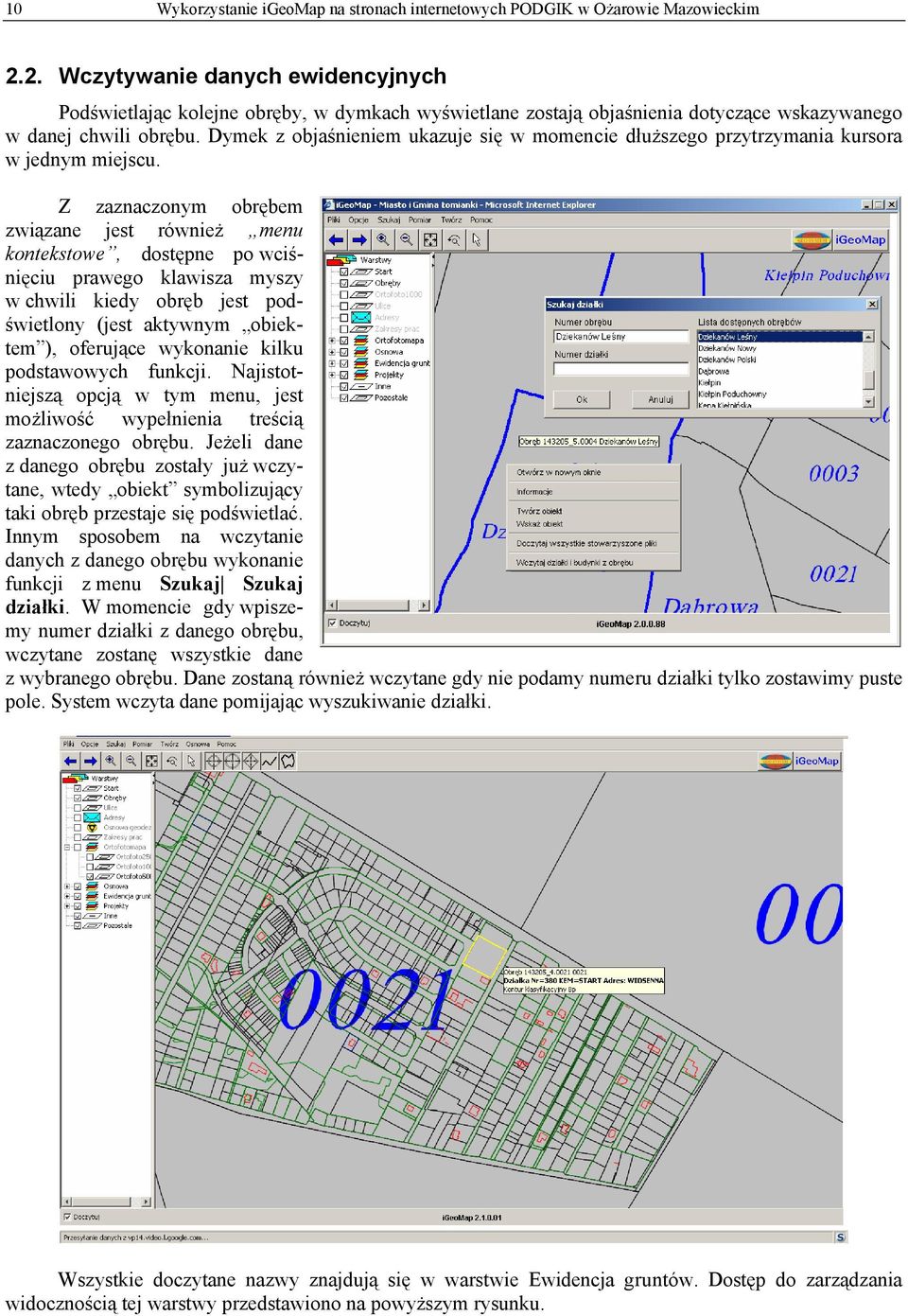Expand the Osnowa layer group in iGeoMap 2.1.0.01
The height and width of the screenshot is (1316, 908).
(x=66, y=886)
